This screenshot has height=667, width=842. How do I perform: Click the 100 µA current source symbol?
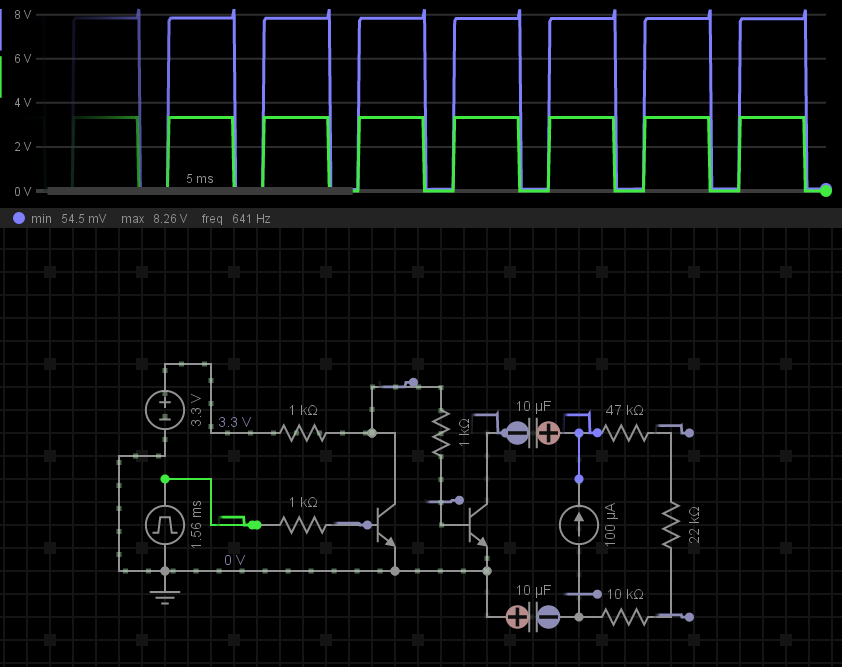pos(579,525)
